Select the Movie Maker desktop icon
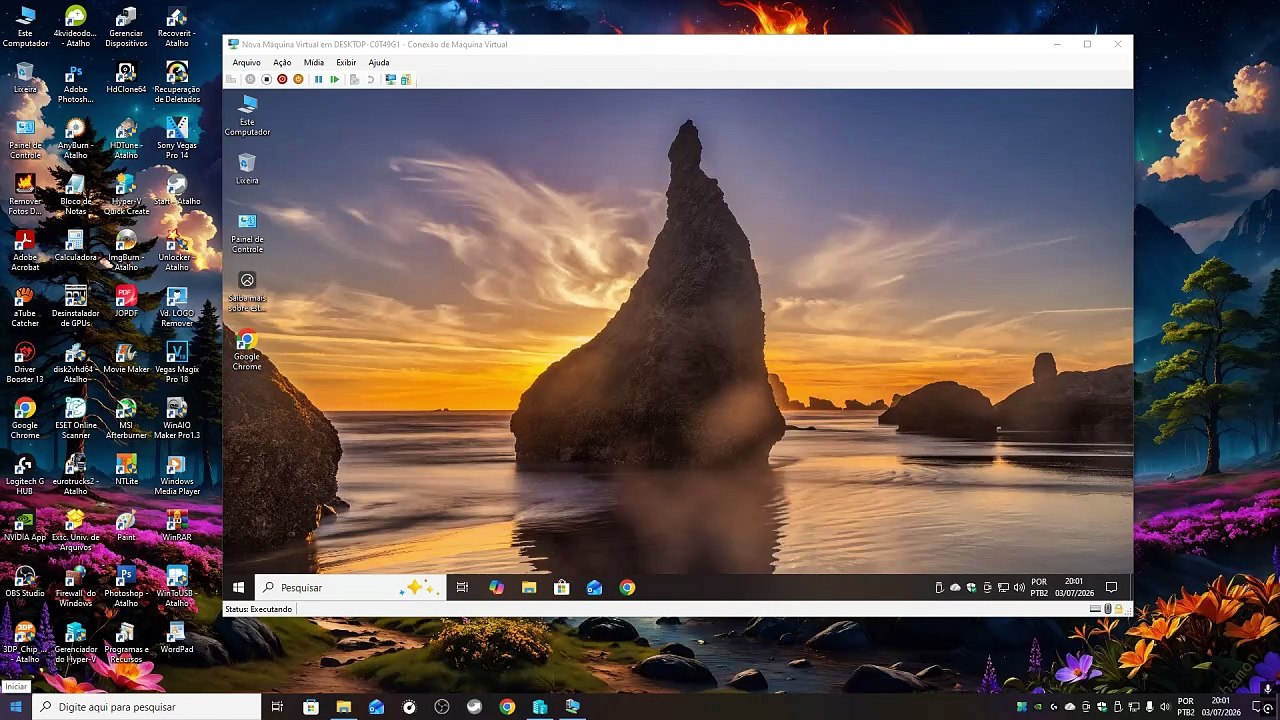 coord(126,357)
